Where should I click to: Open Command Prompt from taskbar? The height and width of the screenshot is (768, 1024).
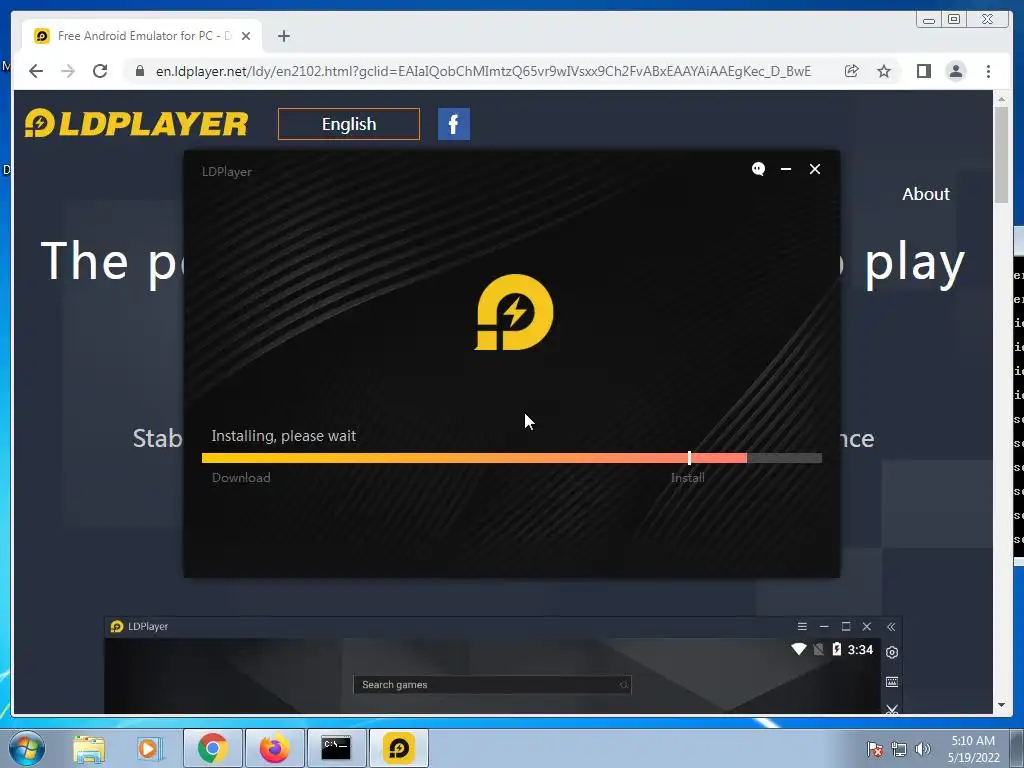point(336,748)
